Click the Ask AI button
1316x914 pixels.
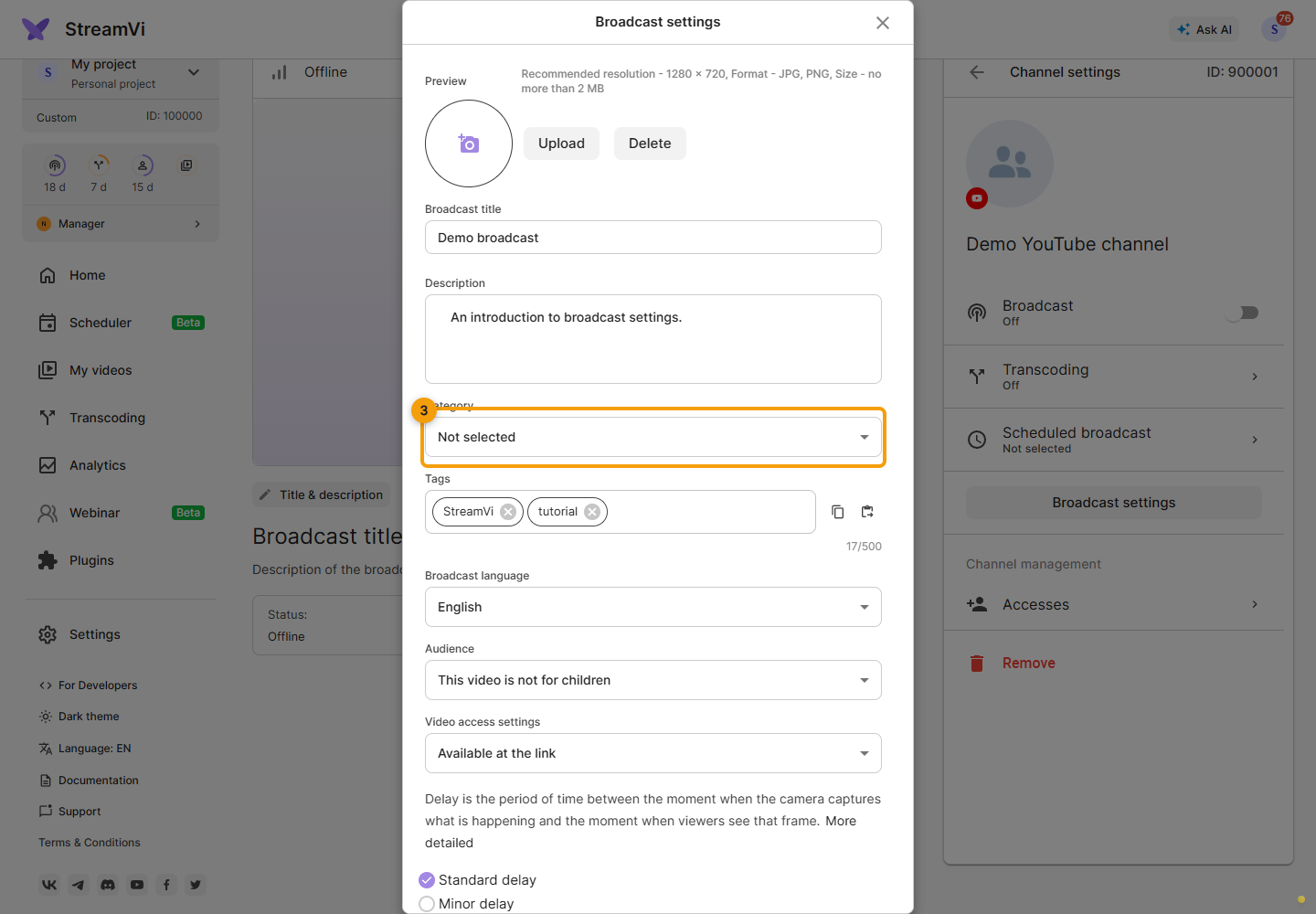tap(1205, 29)
